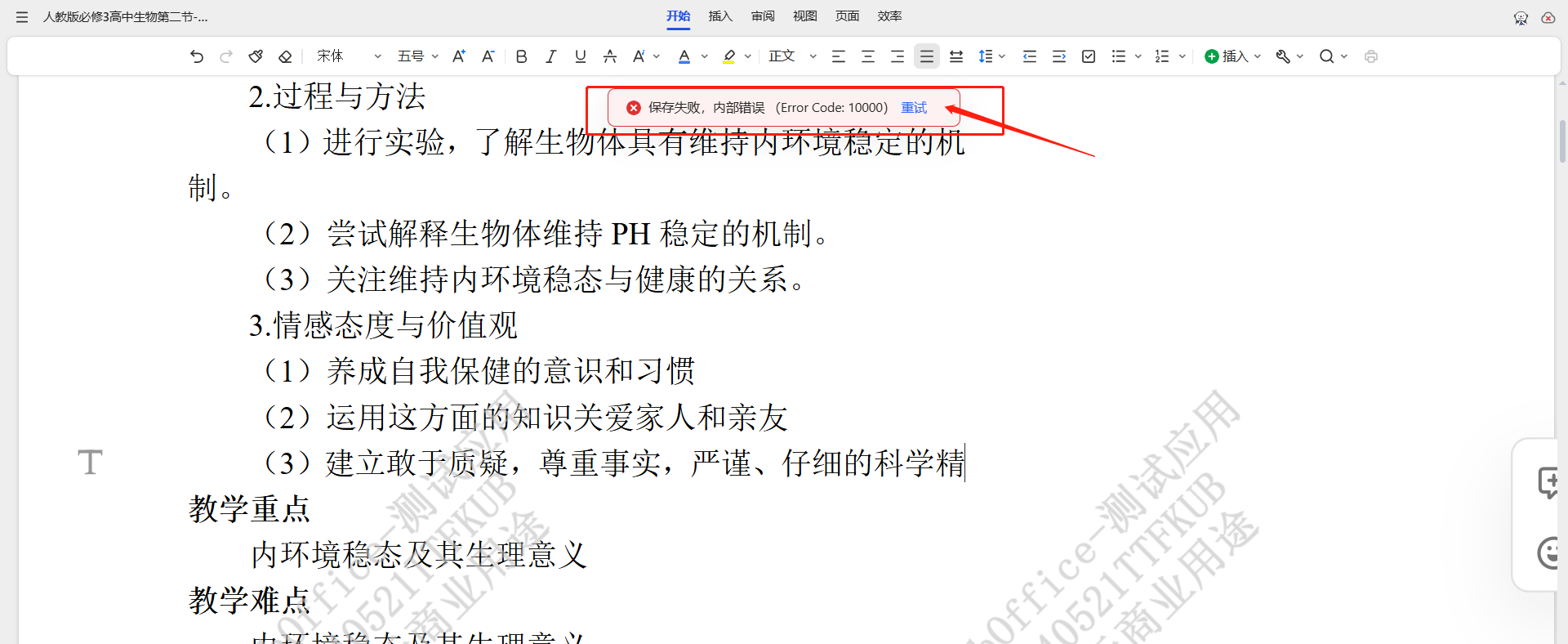Open the add comment side icon
The height and width of the screenshot is (644, 1568).
pyautogui.click(x=1548, y=482)
